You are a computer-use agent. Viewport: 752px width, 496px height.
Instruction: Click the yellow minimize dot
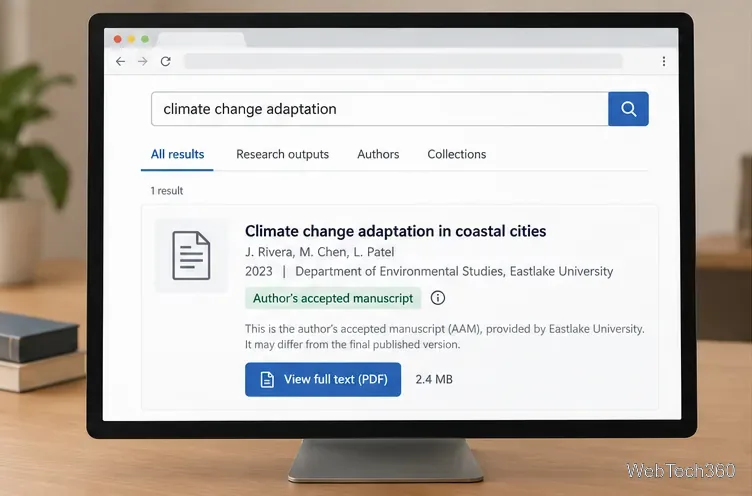coord(131,39)
